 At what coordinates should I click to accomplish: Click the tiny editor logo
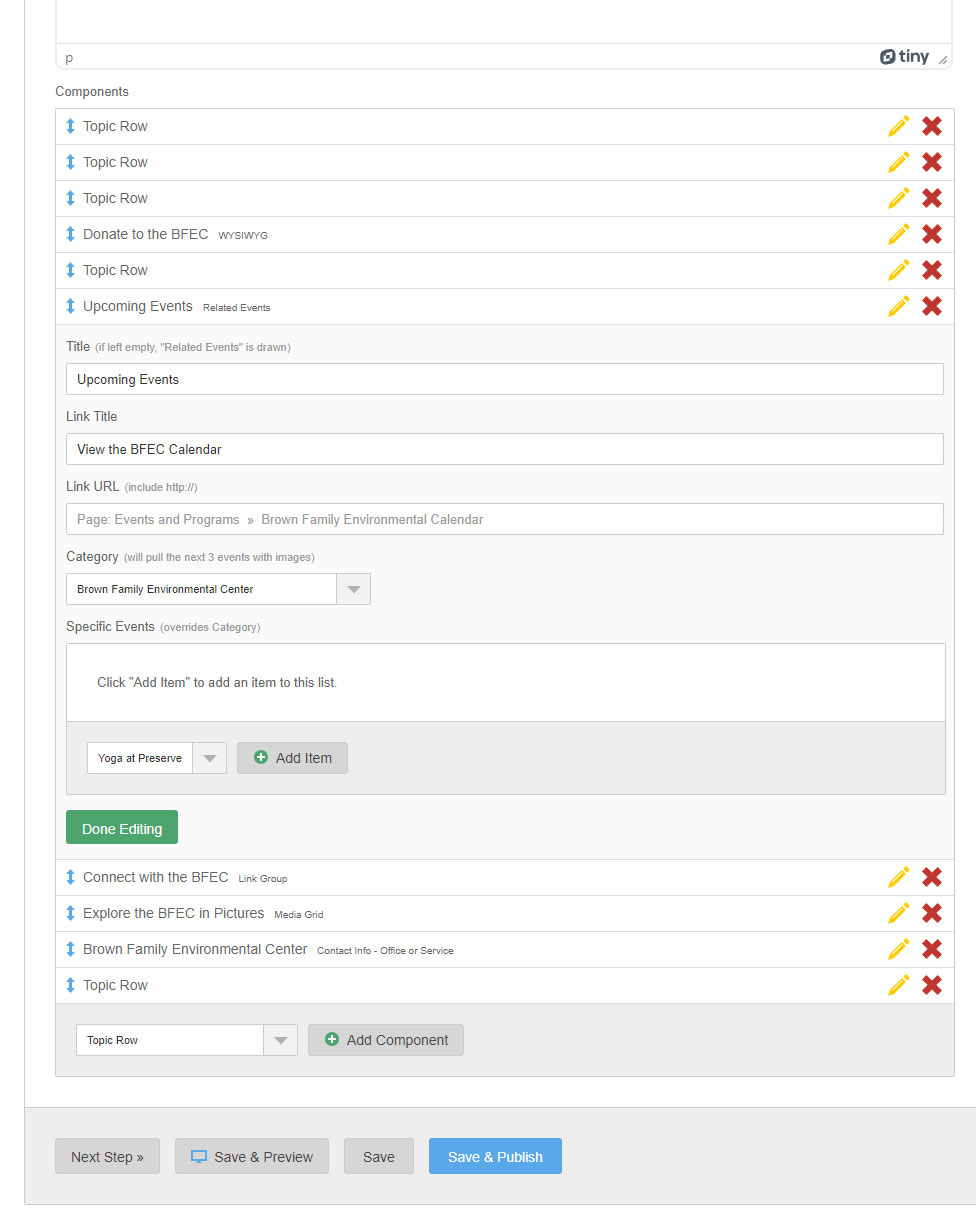coord(904,57)
